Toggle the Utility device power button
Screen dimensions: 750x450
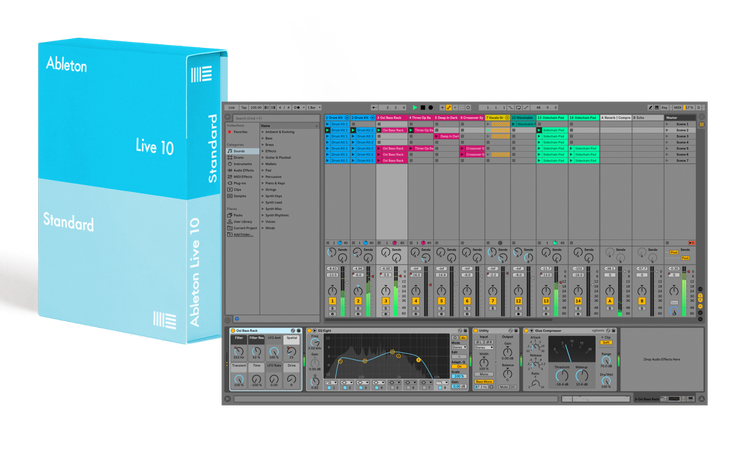pyautogui.click(x=476, y=330)
